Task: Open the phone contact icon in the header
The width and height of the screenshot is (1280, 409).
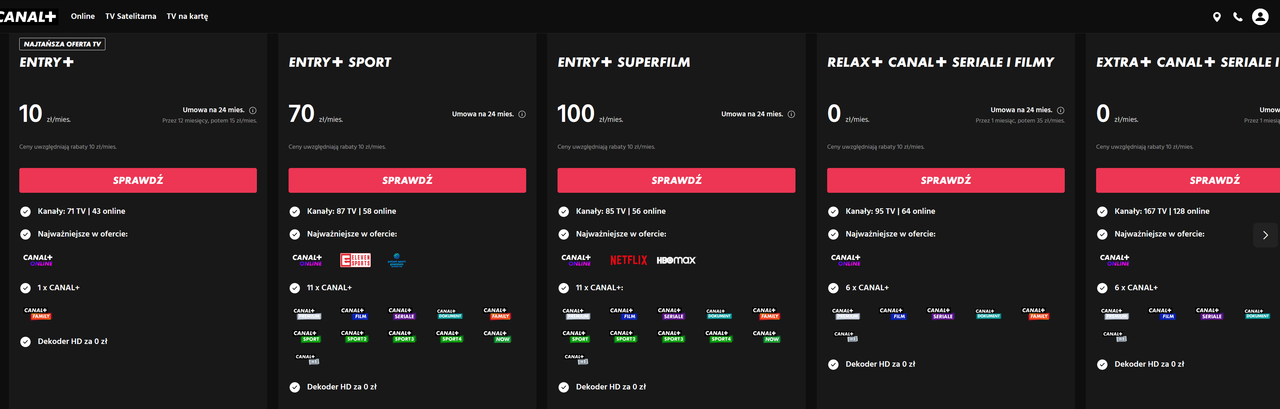Action: pos(1238,16)
